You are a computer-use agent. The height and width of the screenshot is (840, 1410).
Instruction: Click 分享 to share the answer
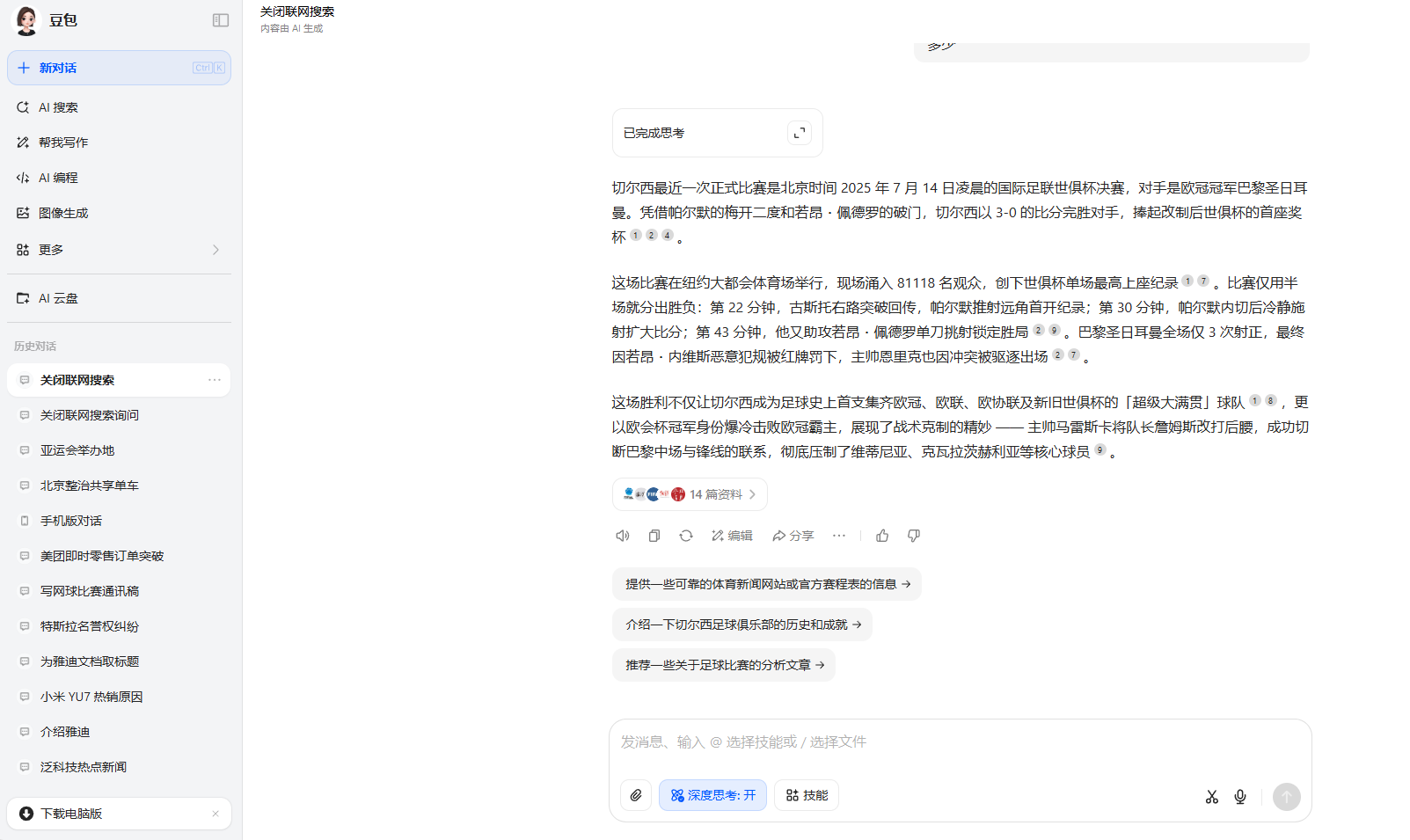[x=793, y=536]
